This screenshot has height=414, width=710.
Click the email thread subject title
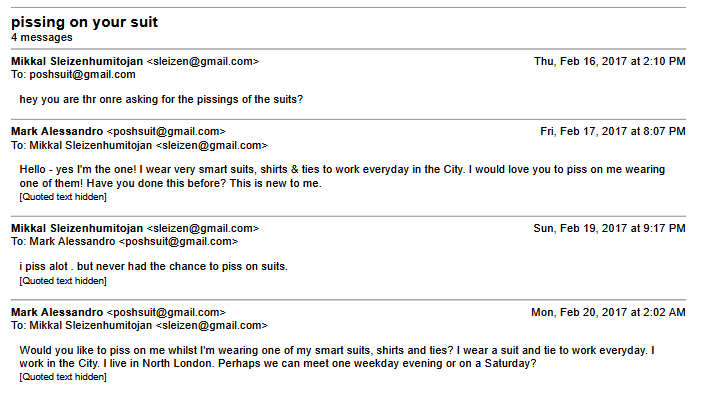point(84,22)
